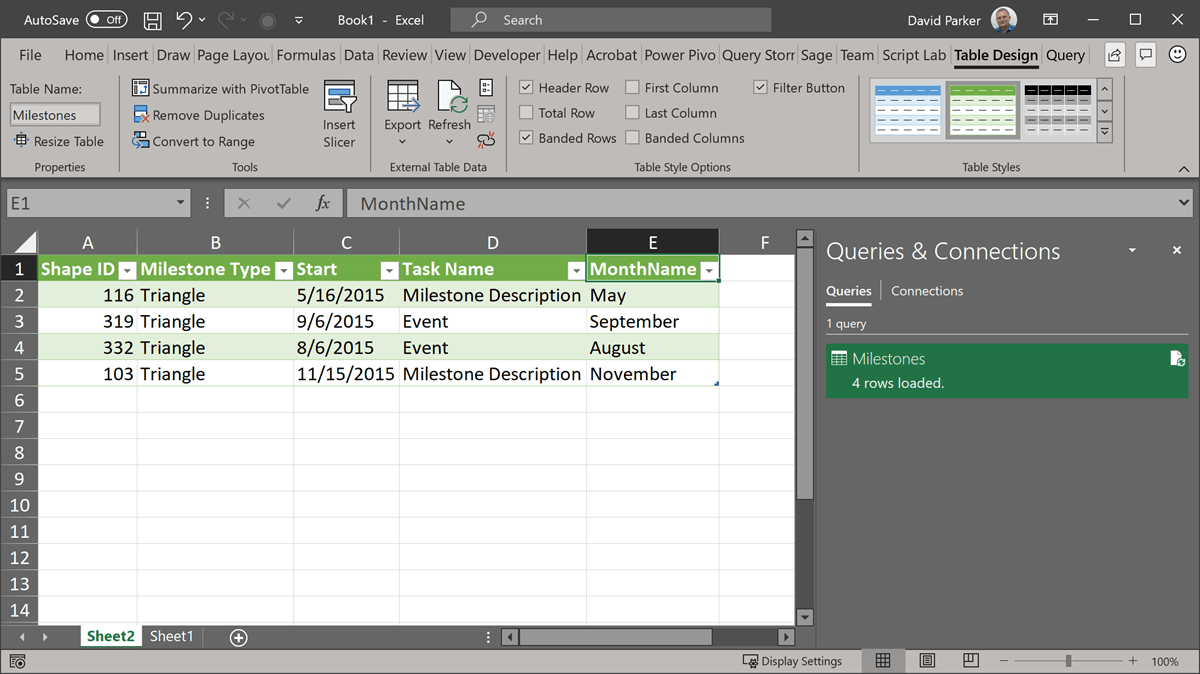
Task: Switch to the Sheet1 worksheet tab
Action: point(169,636)
